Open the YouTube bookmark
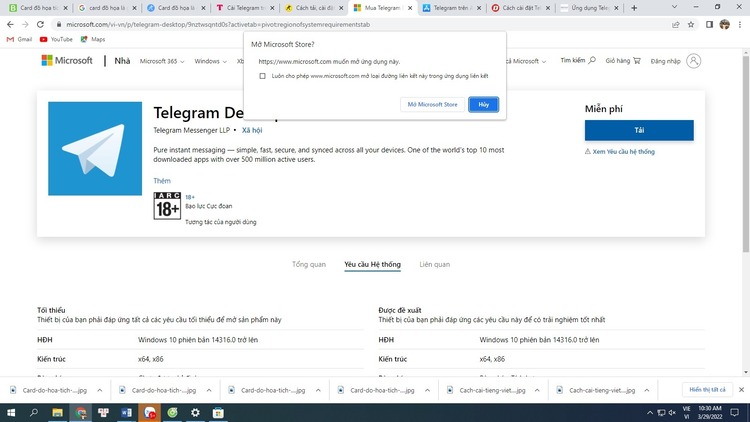The image size is (750, 422). [56, 39]
